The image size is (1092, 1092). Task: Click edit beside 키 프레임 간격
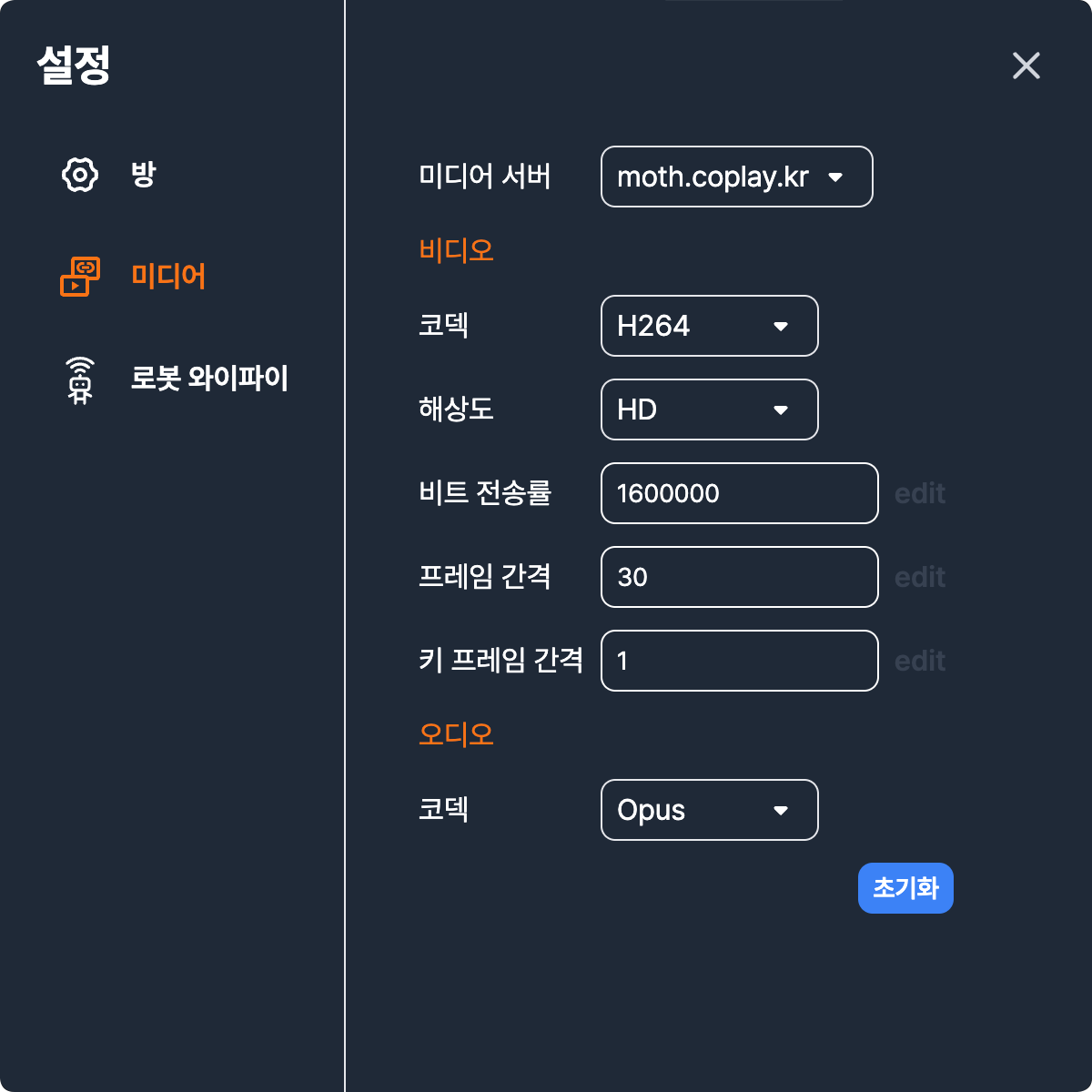pyautogui.click(x=920, y=661)
